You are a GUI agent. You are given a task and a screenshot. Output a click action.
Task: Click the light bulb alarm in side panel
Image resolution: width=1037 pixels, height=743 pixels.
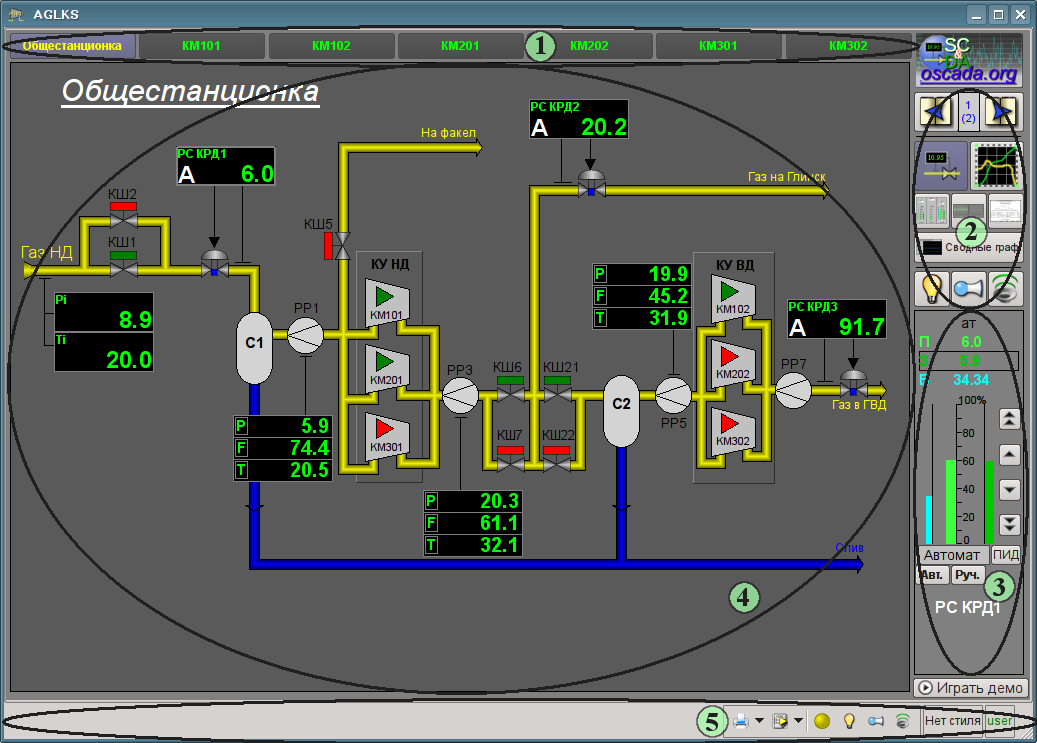932,288
